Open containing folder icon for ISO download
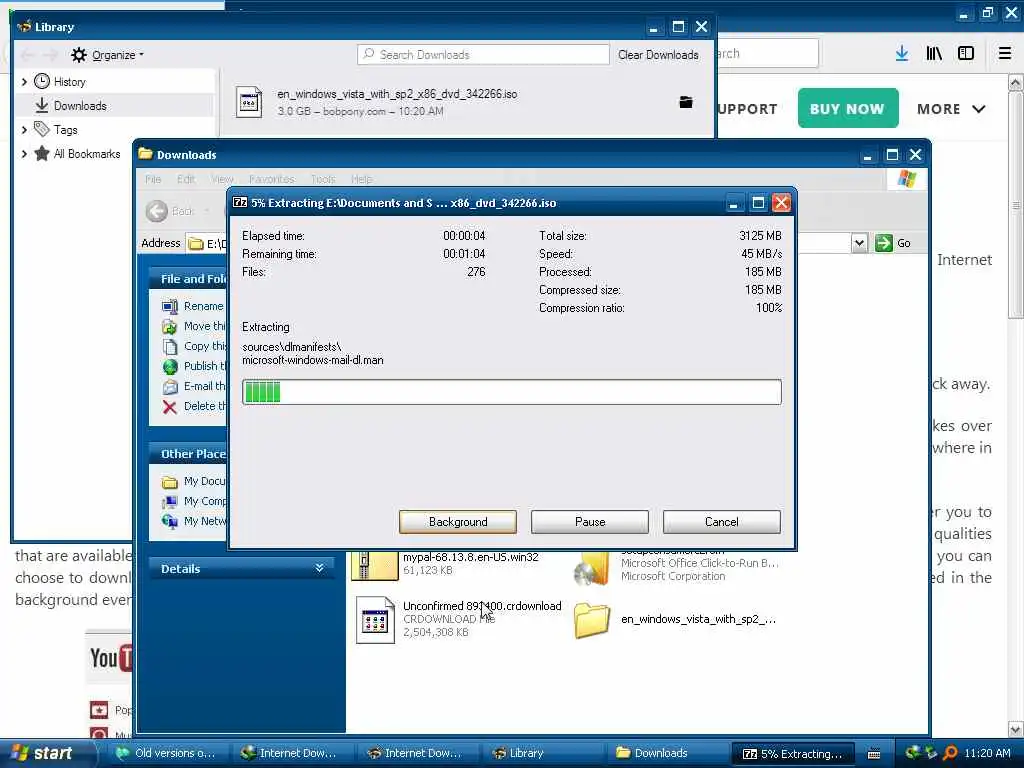 [x=686, y=102]
